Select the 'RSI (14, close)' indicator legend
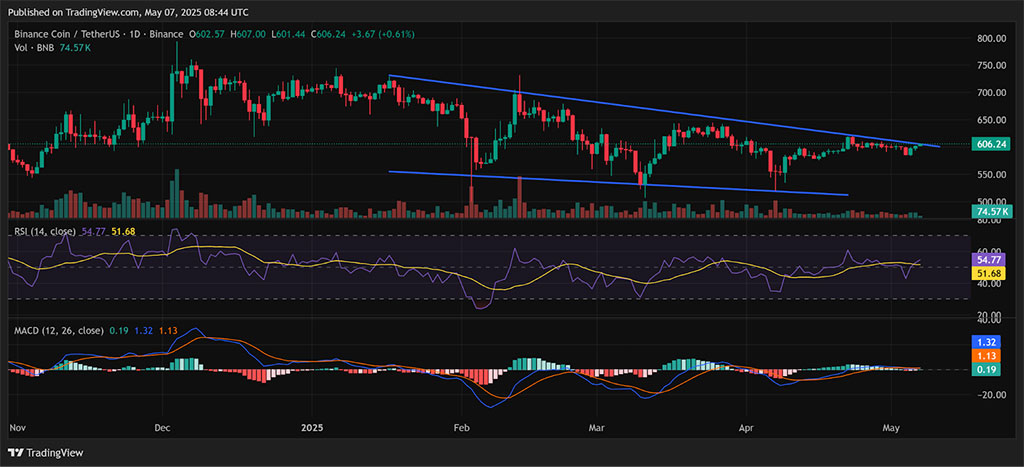Image resolution: width=1024 pixels, height=467 pixels. [x=45, y=231]
